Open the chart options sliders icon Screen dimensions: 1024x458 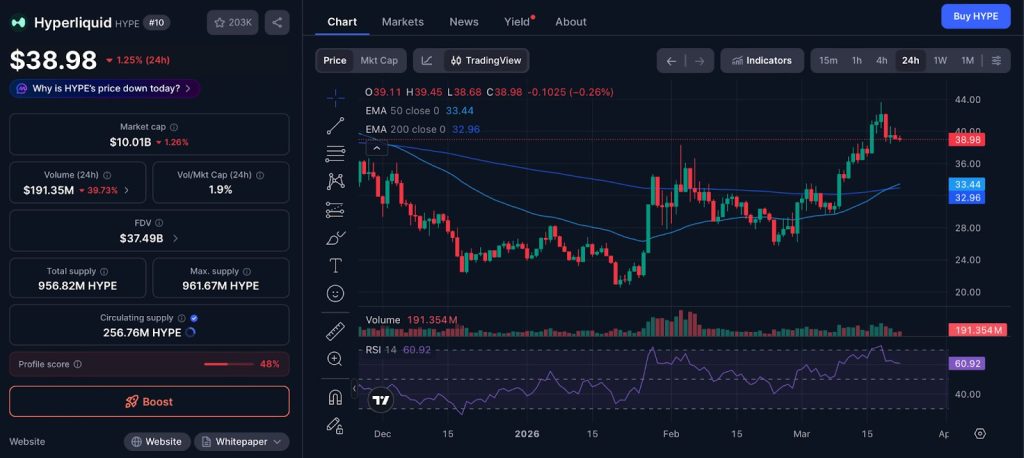pos(997,61)
